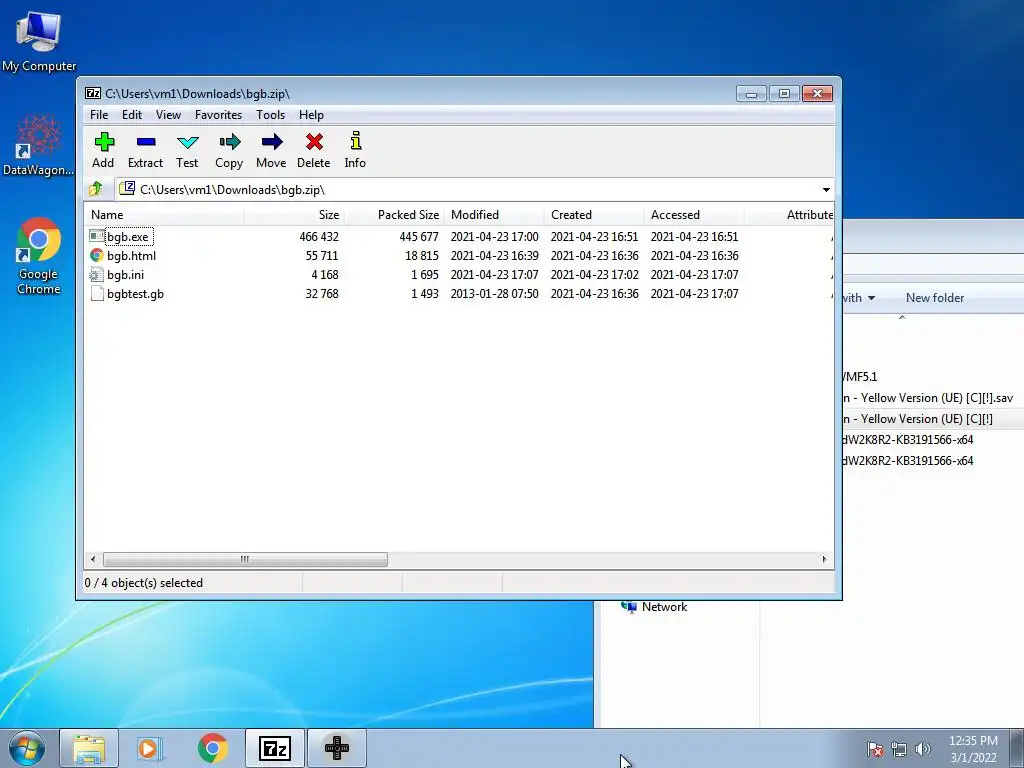Select the bgbtest.gb file name
The height and width of the screenshot is (768, 1024).
[135, 293]
